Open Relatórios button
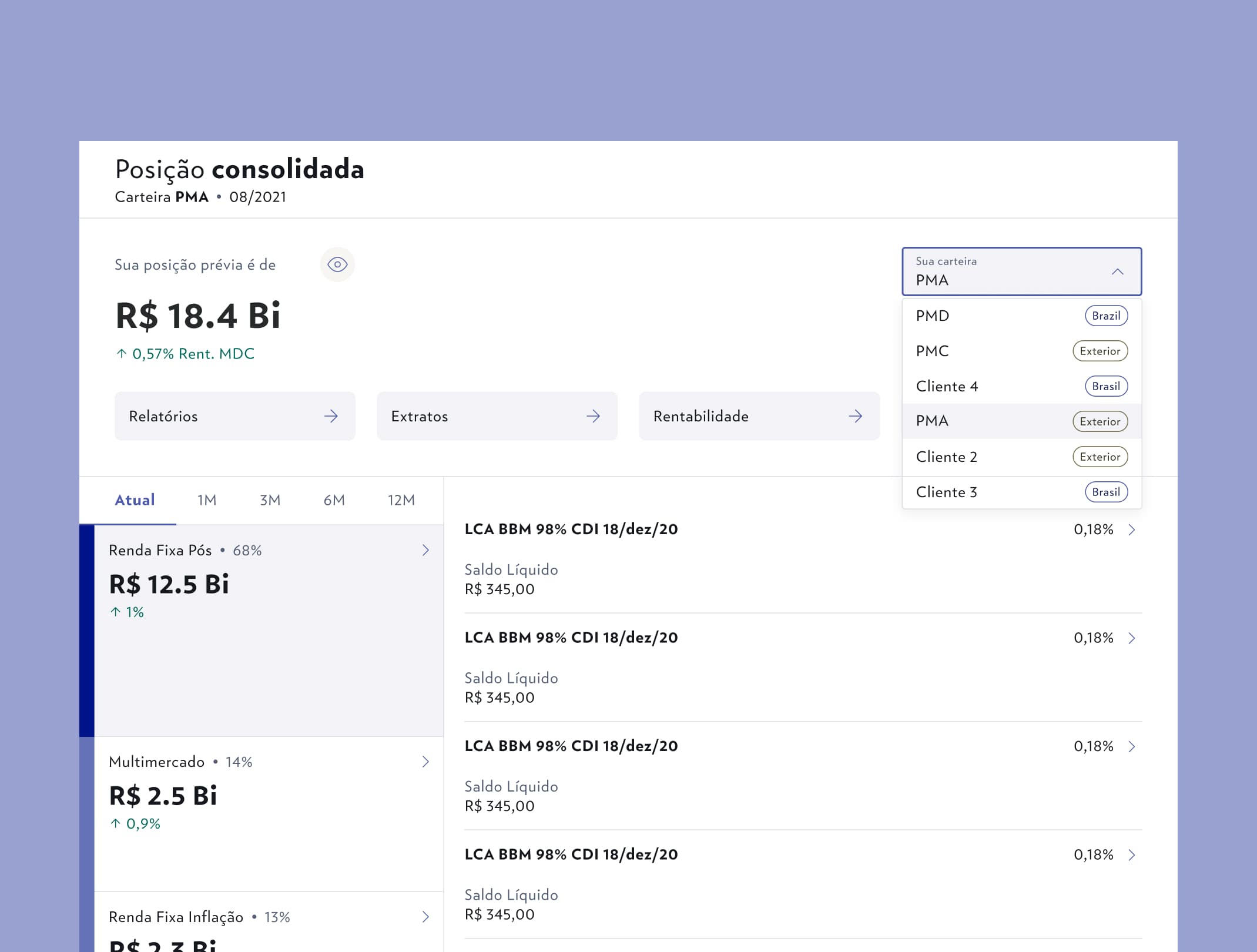Screen dimensions: 1257x952 [235, 416]
